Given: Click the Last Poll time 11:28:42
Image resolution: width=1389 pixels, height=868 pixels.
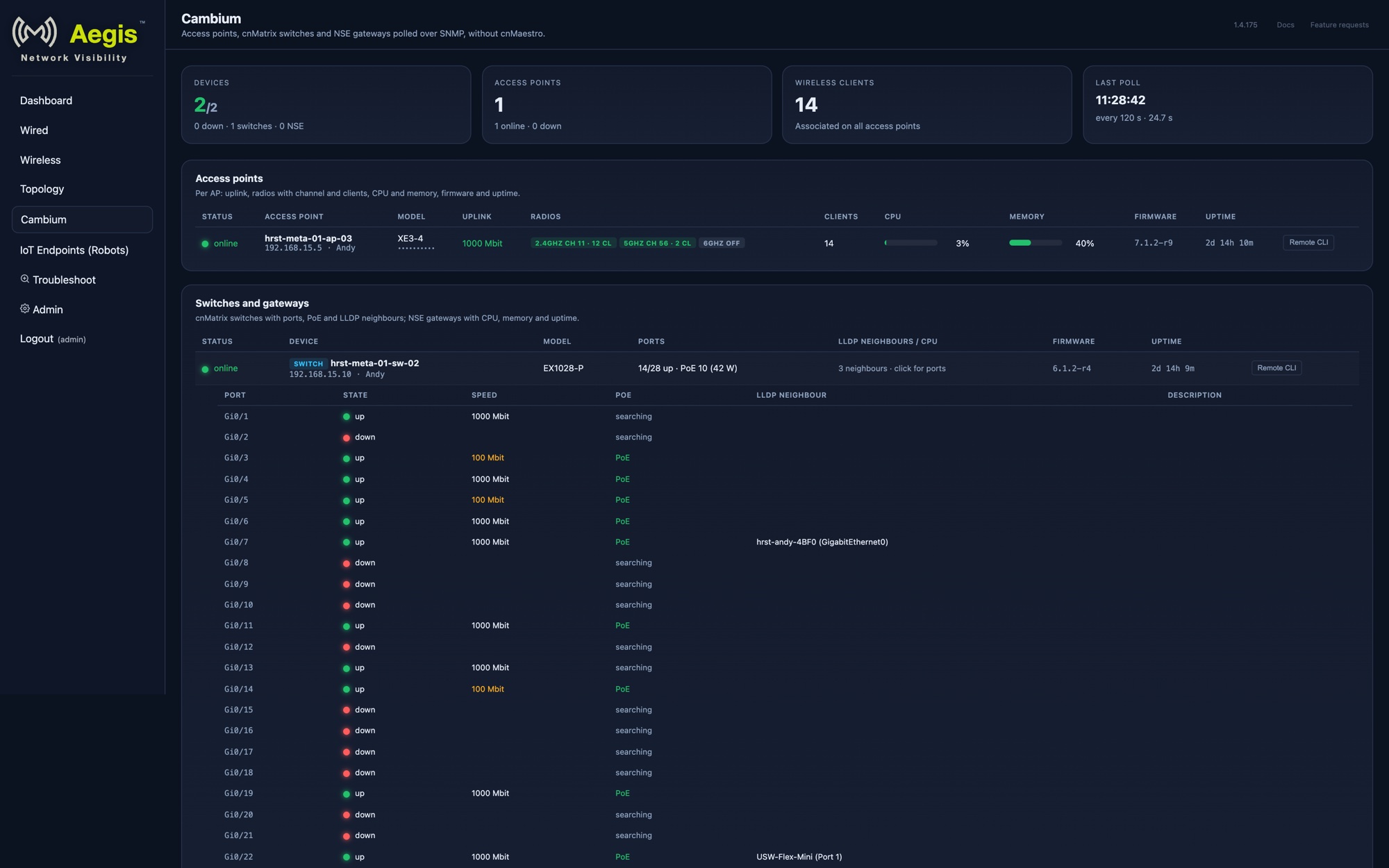Looking at the screenshot, I should point(1120,100).
